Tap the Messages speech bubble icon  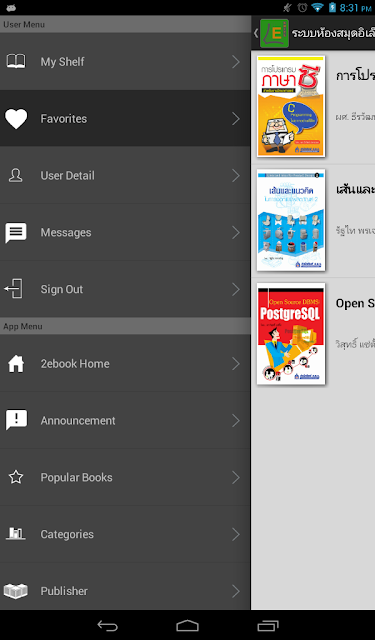16,233
